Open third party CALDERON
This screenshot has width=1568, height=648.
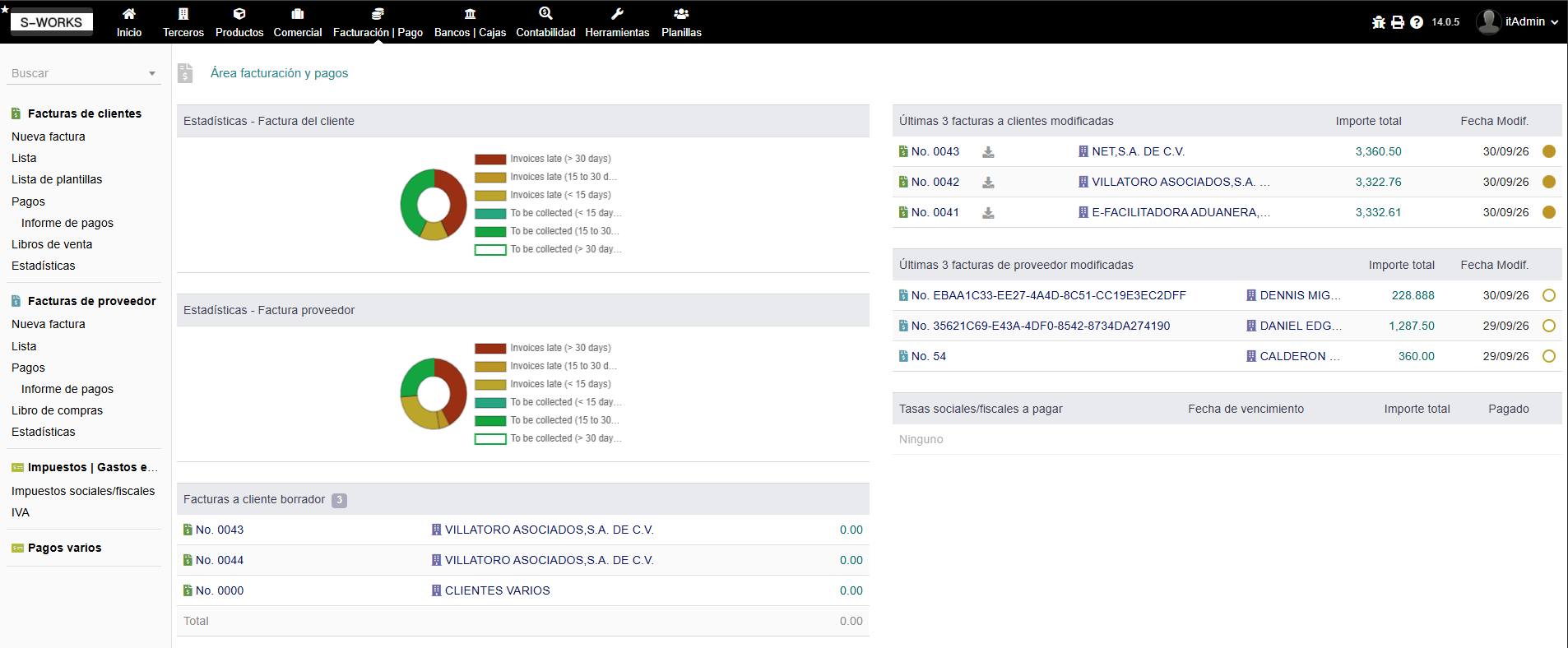(1300, 356)
